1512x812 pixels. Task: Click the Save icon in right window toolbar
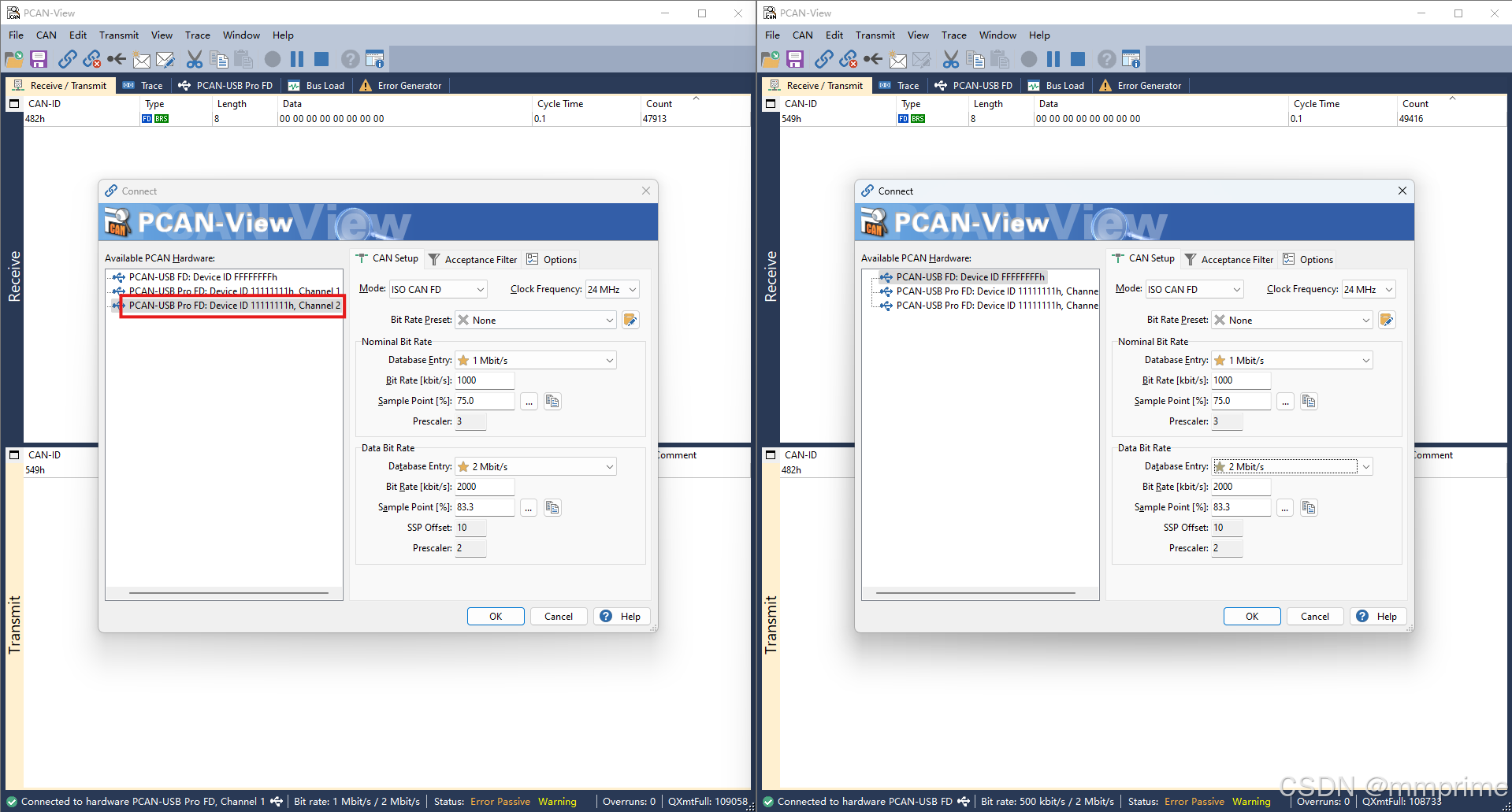click(795, 59)
